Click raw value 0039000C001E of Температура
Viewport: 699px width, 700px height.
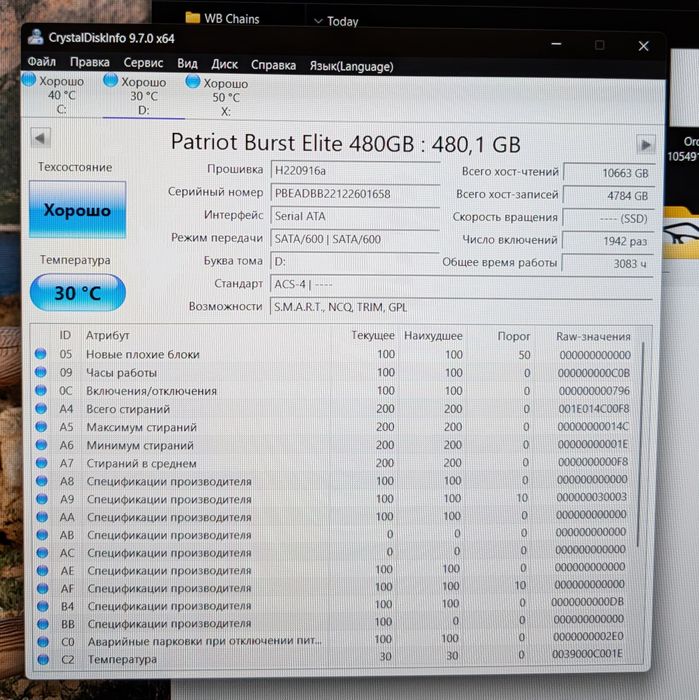pyautogui.click(x=587, y=654)
